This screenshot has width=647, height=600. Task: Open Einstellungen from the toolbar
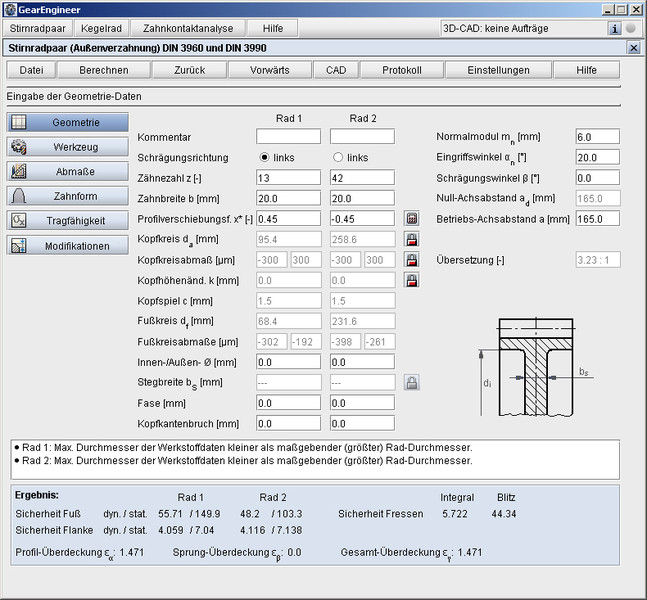499,70
